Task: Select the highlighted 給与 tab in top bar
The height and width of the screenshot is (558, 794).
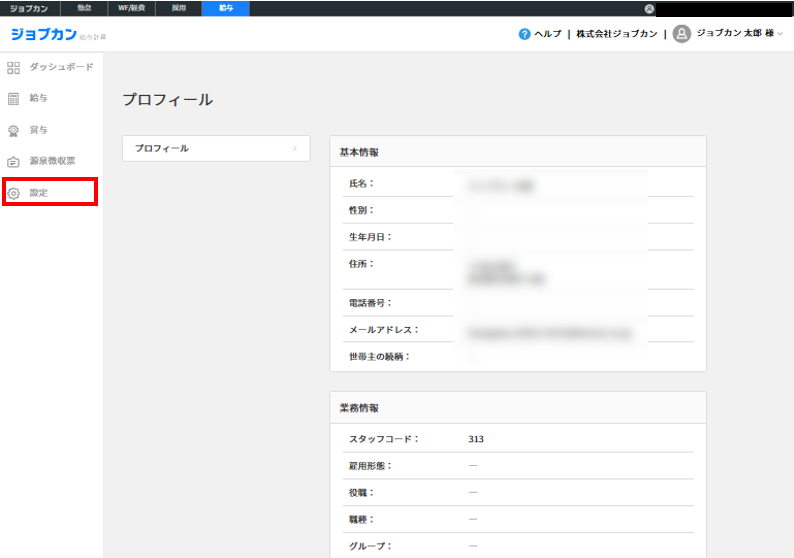Action: tap(225, 8)
